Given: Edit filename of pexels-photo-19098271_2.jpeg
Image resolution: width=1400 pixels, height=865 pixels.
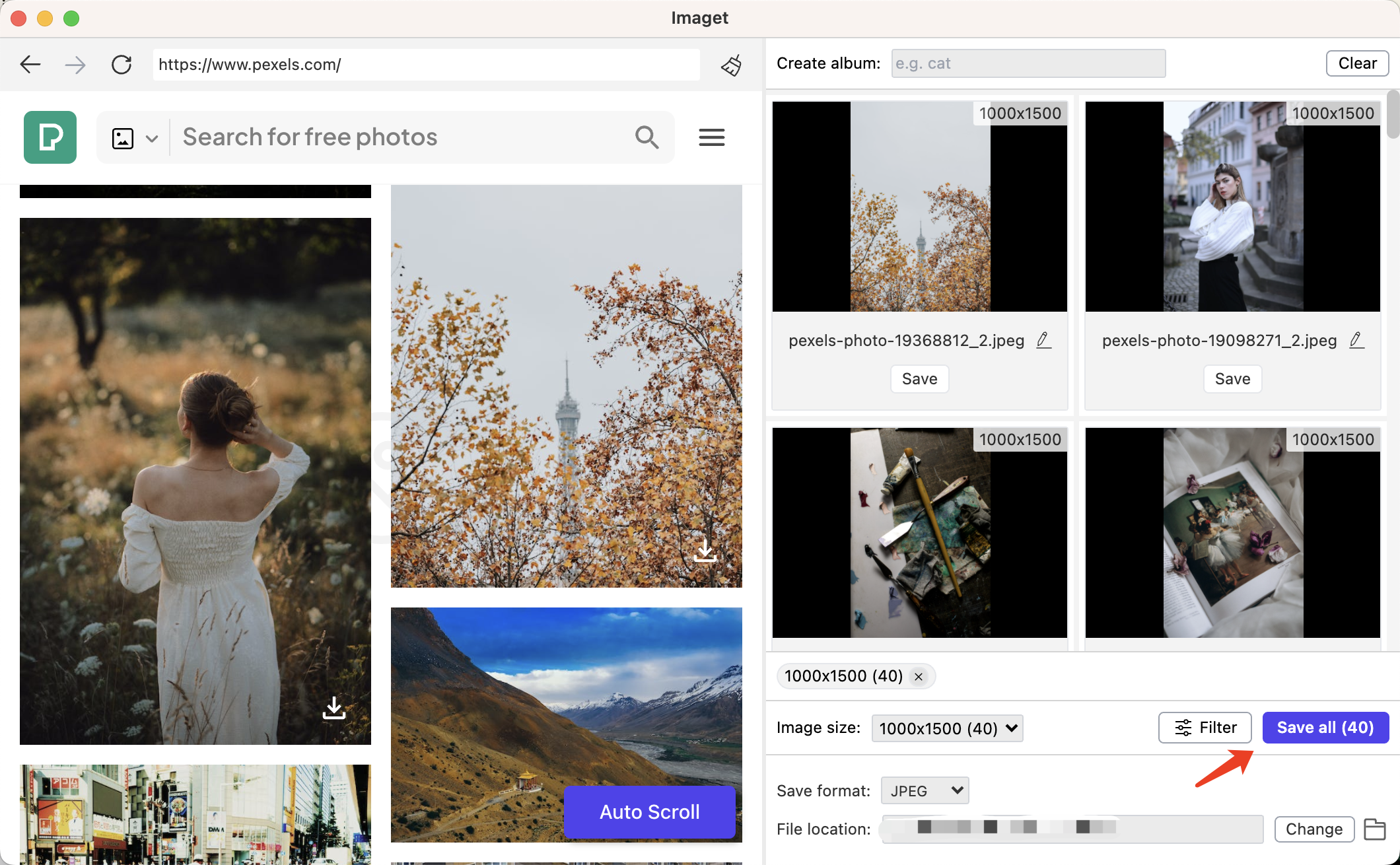Looking at the screenshot, I should click(x=1356, y=340).
